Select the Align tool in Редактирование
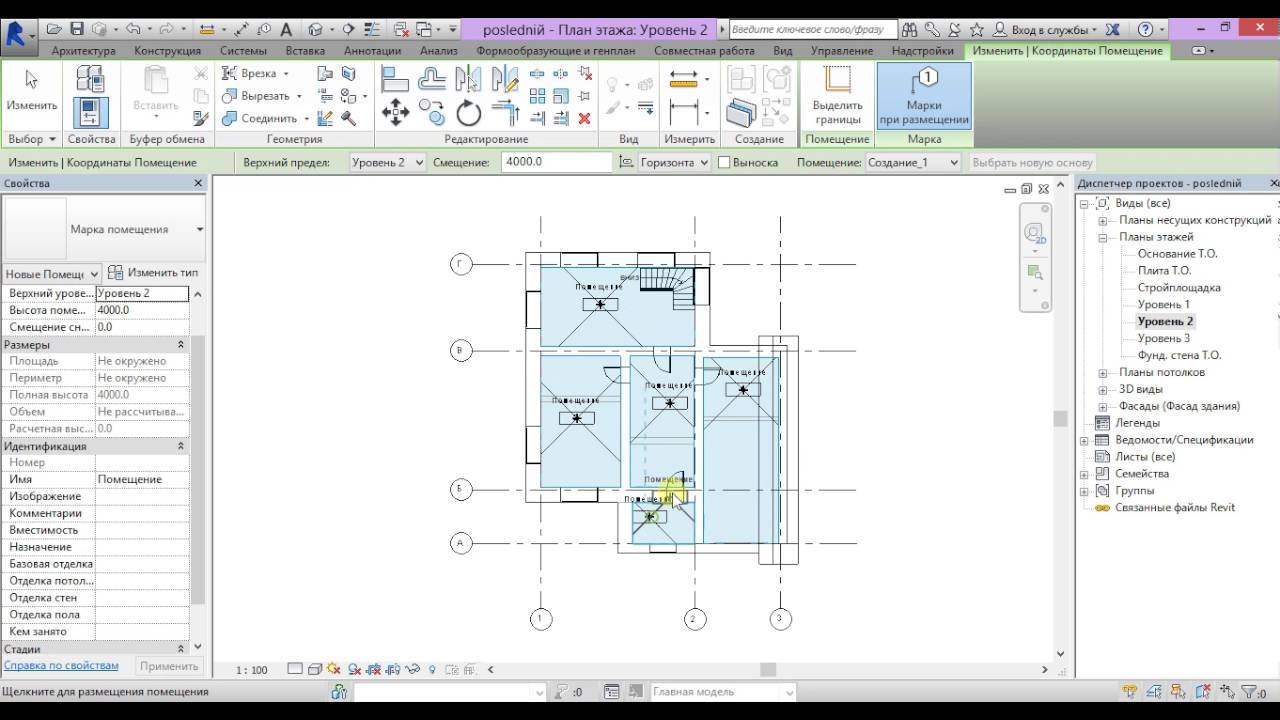 (x=396, y=79)
